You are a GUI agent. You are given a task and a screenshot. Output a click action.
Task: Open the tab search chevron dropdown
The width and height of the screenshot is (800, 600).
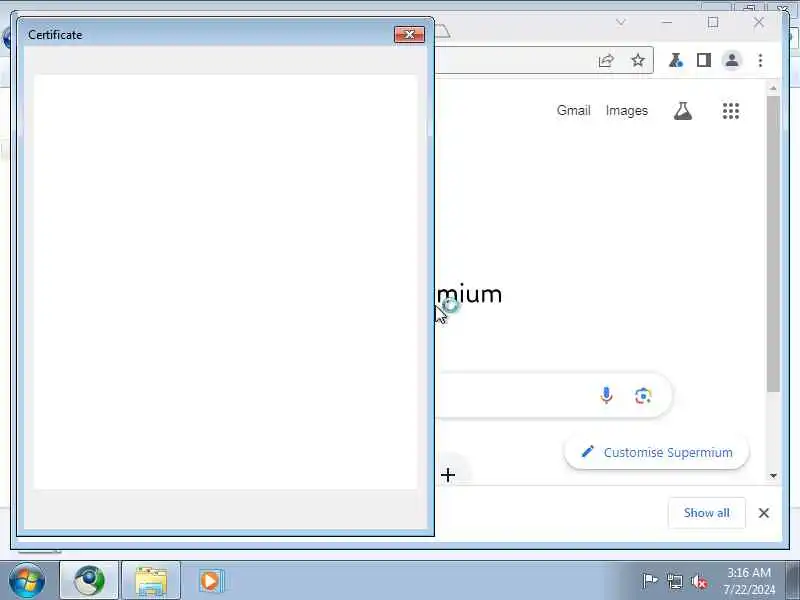point(620,22)
